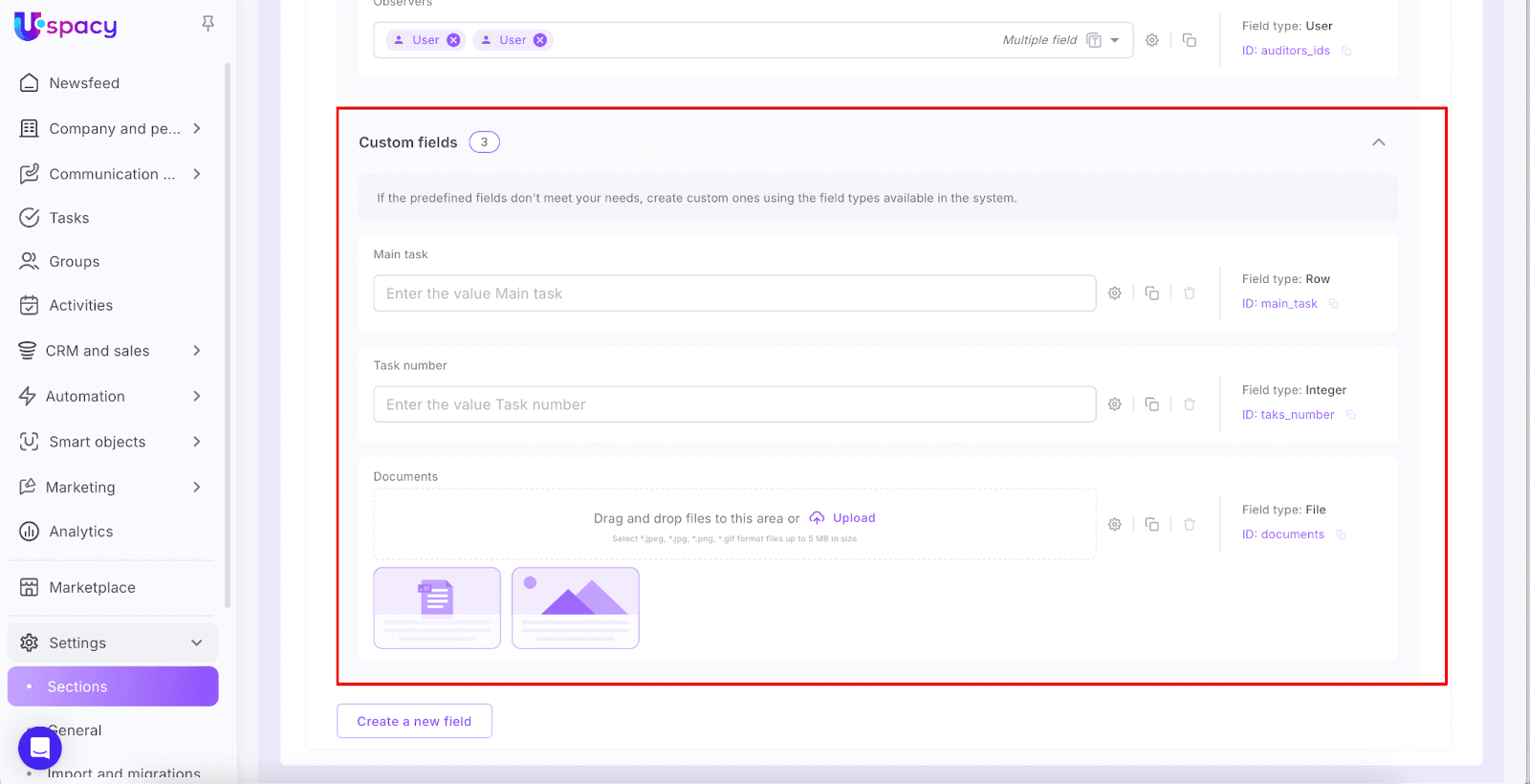The height and width of the screenshot is (784, 1530).
Task: Open the chat support bubble
Action: tap(40, 748)
